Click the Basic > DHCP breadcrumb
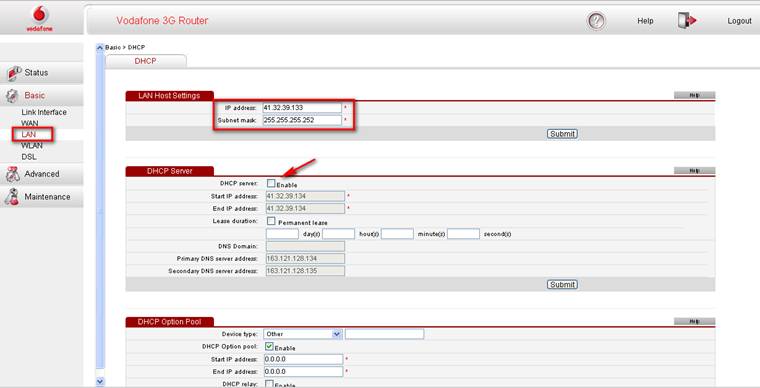This screenshot has height=388, width=760. point(125,47)
